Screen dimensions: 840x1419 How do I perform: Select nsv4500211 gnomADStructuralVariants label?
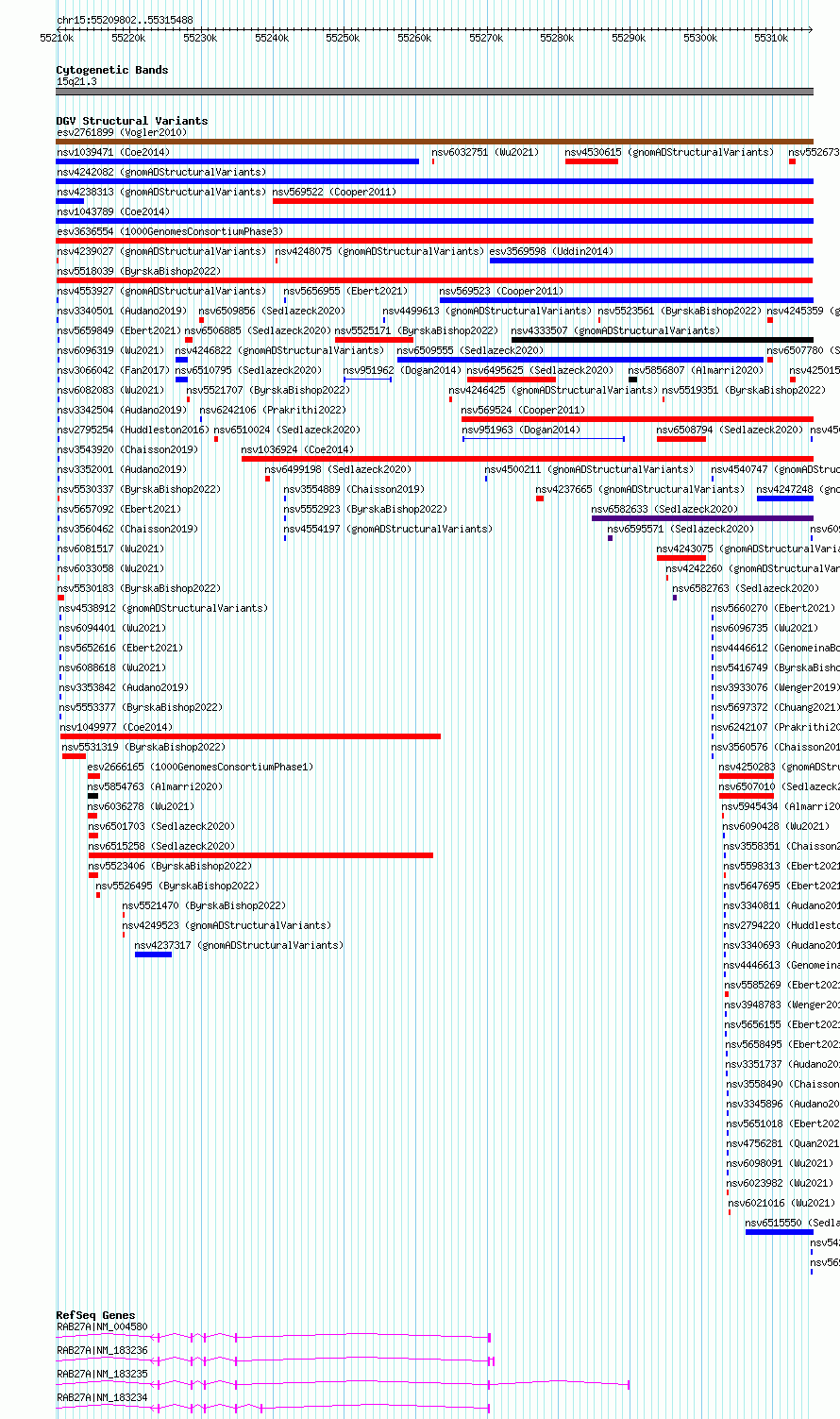[x=589, y=469]
